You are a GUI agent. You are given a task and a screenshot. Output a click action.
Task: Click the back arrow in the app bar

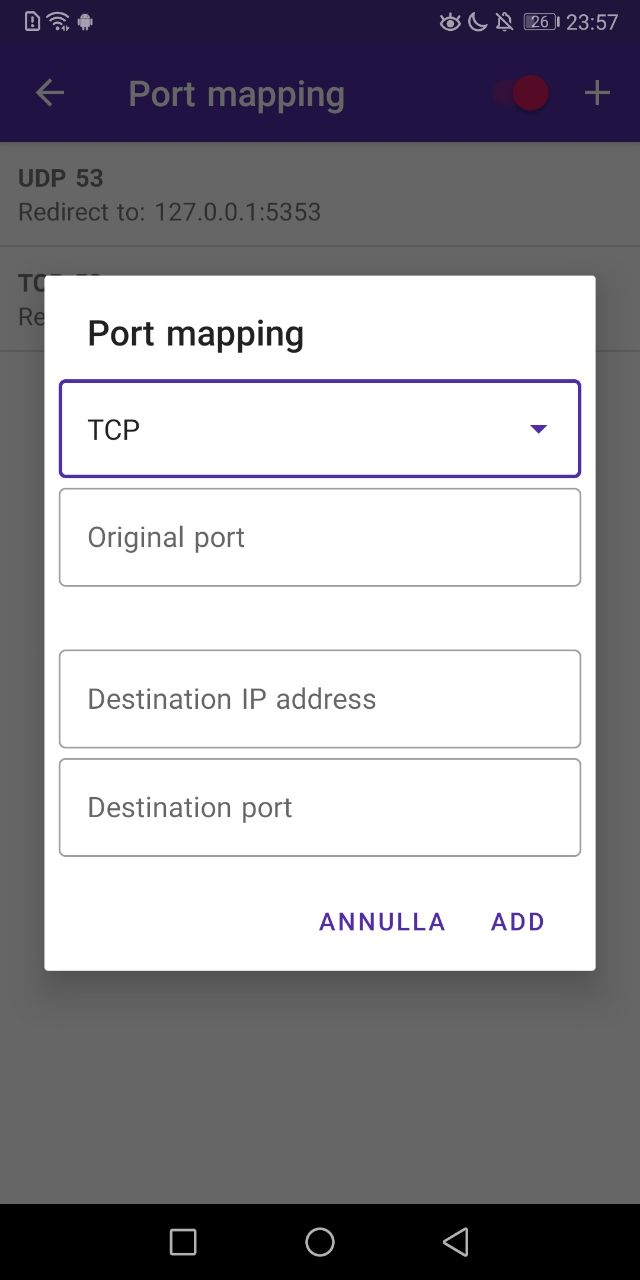[49, 92]
